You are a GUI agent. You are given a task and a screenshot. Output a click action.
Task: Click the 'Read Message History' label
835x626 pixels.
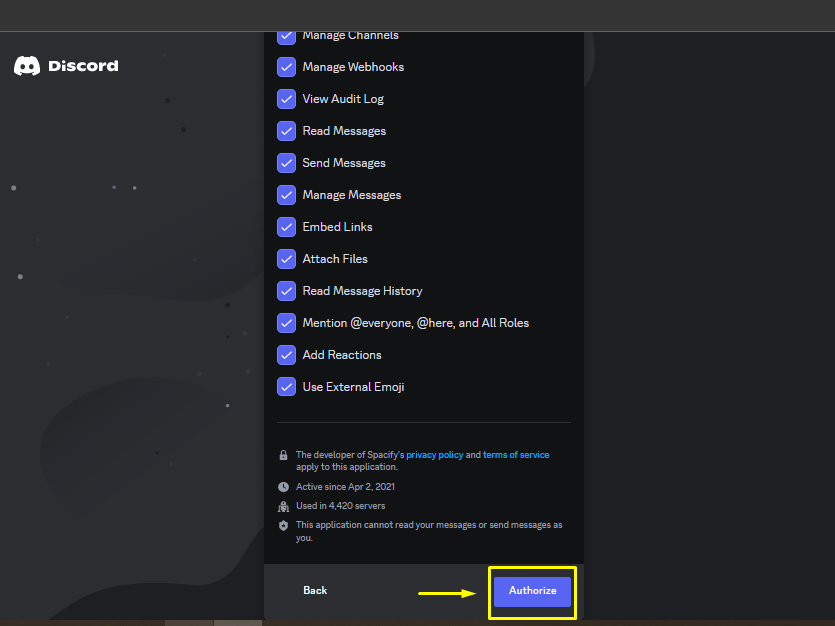362,291
